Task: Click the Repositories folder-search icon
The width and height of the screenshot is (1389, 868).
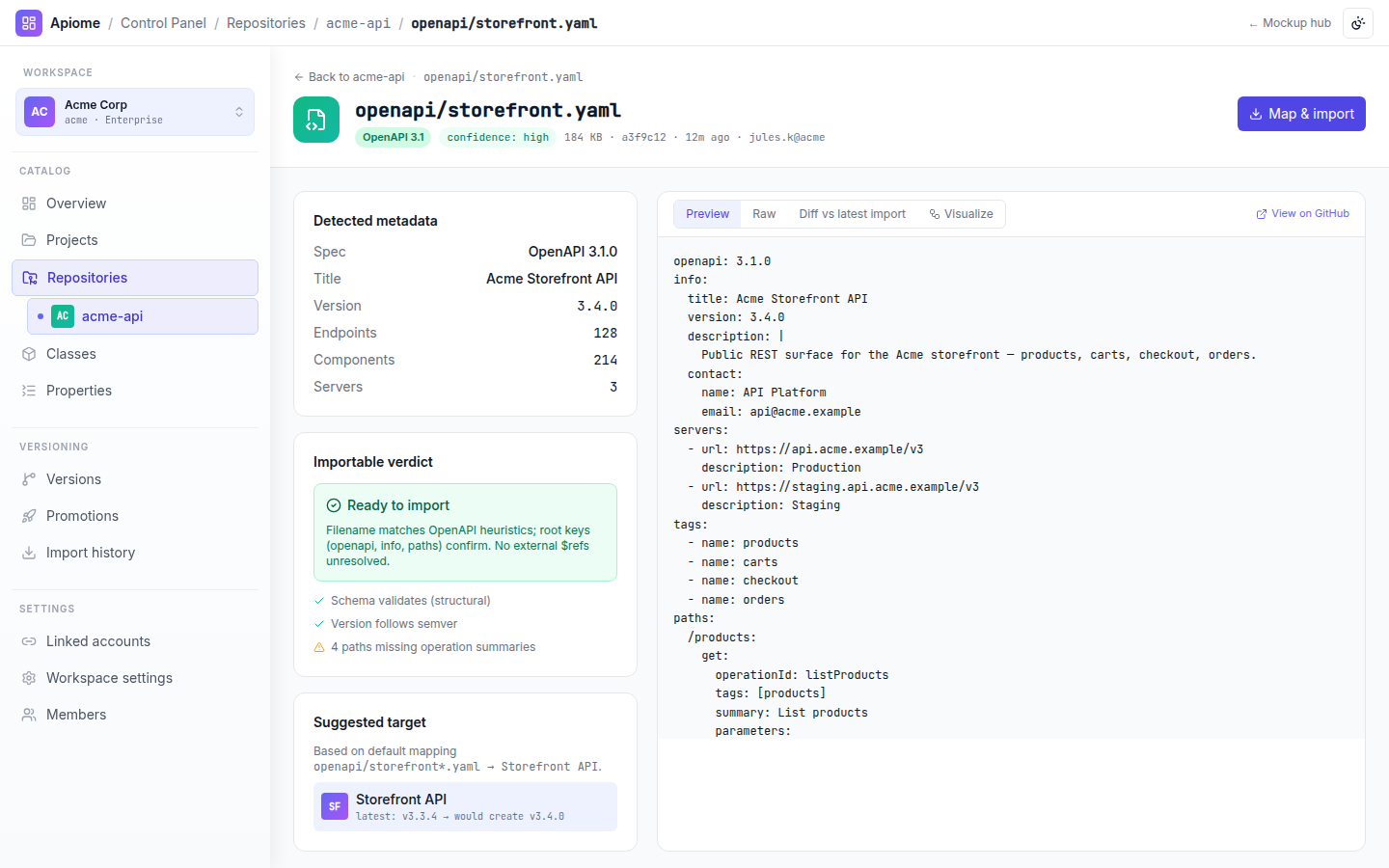Action: [x=30, y=278]
